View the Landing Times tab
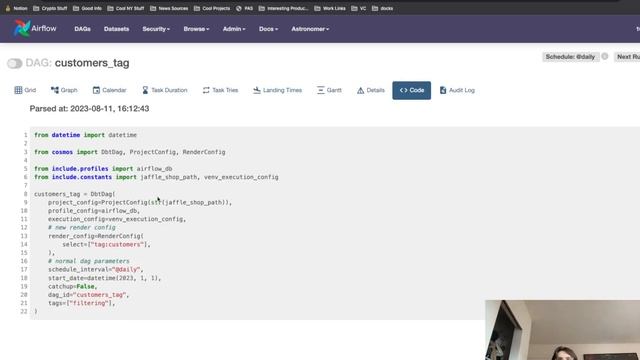This screenshot has height=360, width=640. coord(278,90)
